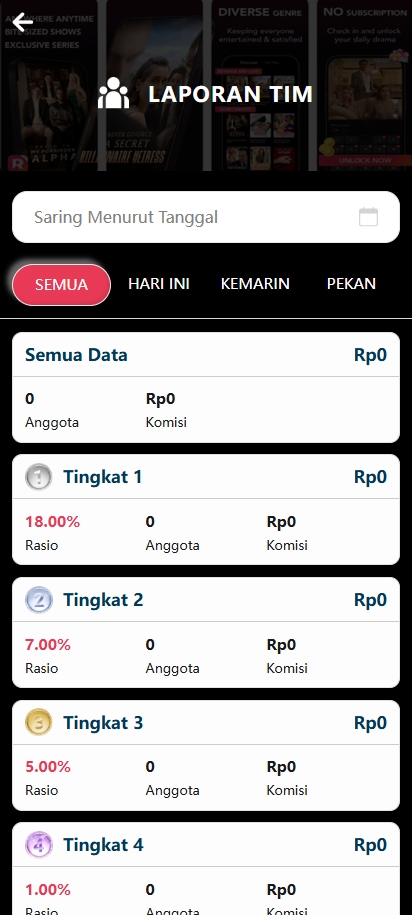Open the calendar icon in date filter
This screenshot has height=915, width=412.
(368, 216)
